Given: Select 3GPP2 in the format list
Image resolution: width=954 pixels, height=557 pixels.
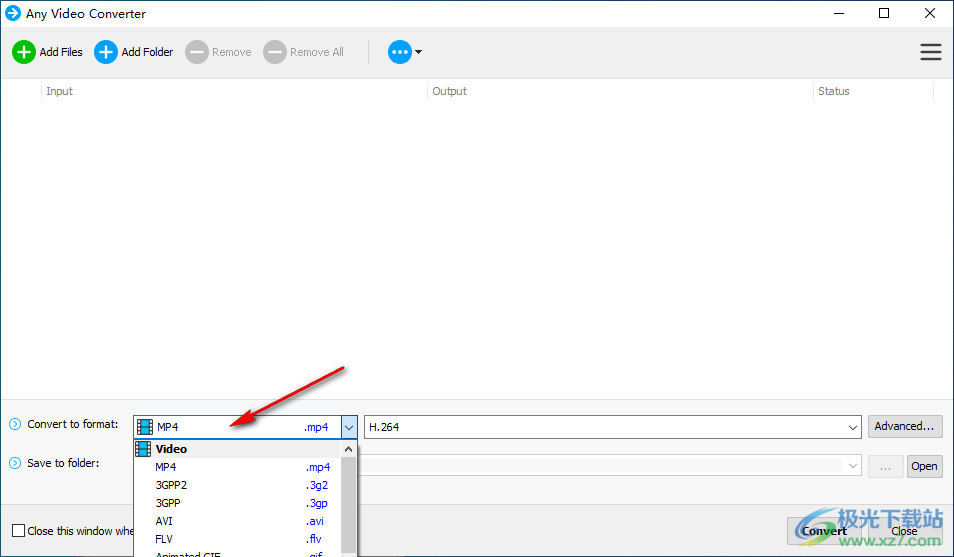Looking at the screenshot, I should click(x=237, y=485).
